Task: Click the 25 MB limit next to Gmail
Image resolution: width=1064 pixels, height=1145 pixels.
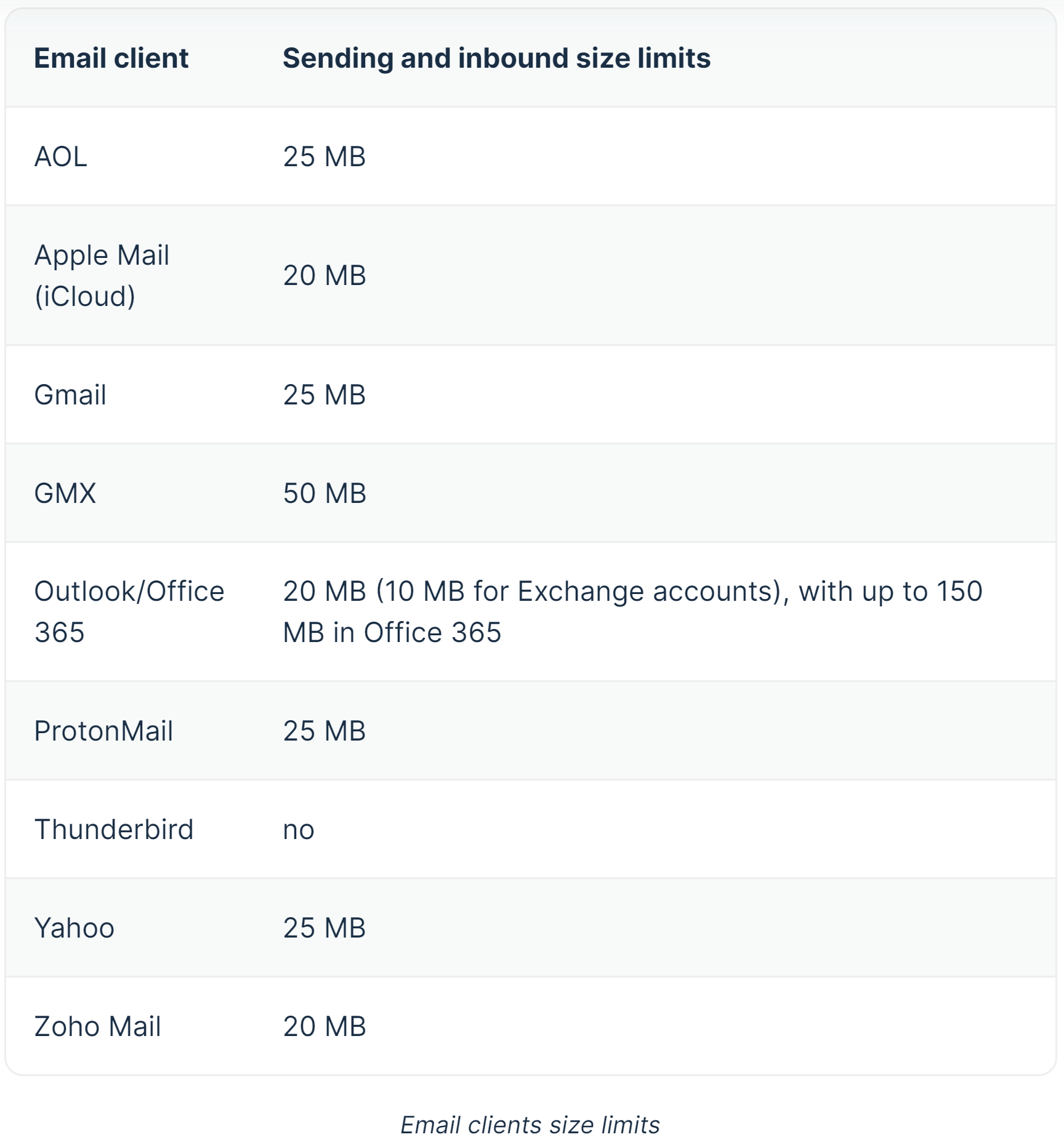Action: [324, 395]
